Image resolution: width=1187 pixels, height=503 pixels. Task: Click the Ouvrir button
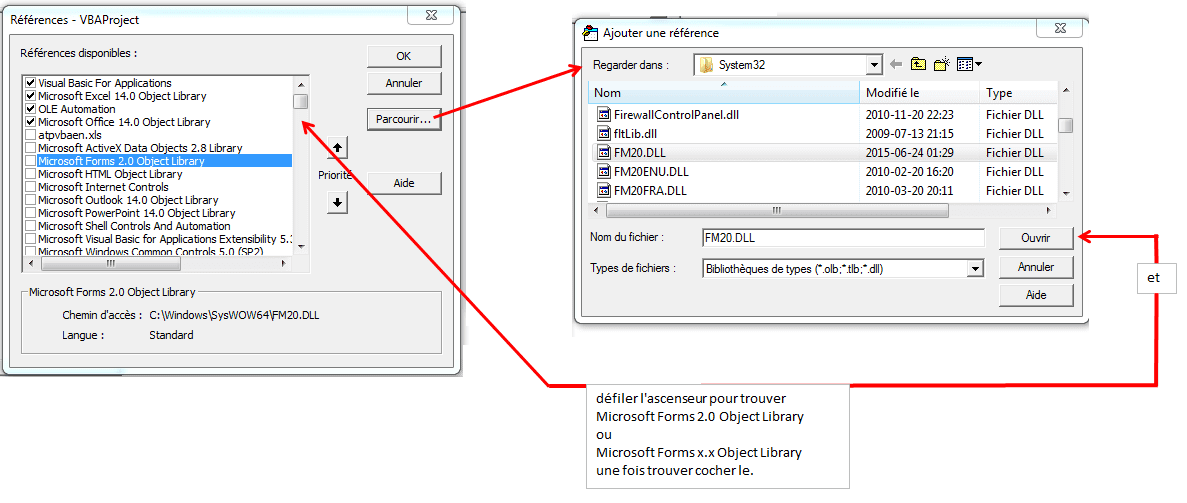(x=1036, y=237)
